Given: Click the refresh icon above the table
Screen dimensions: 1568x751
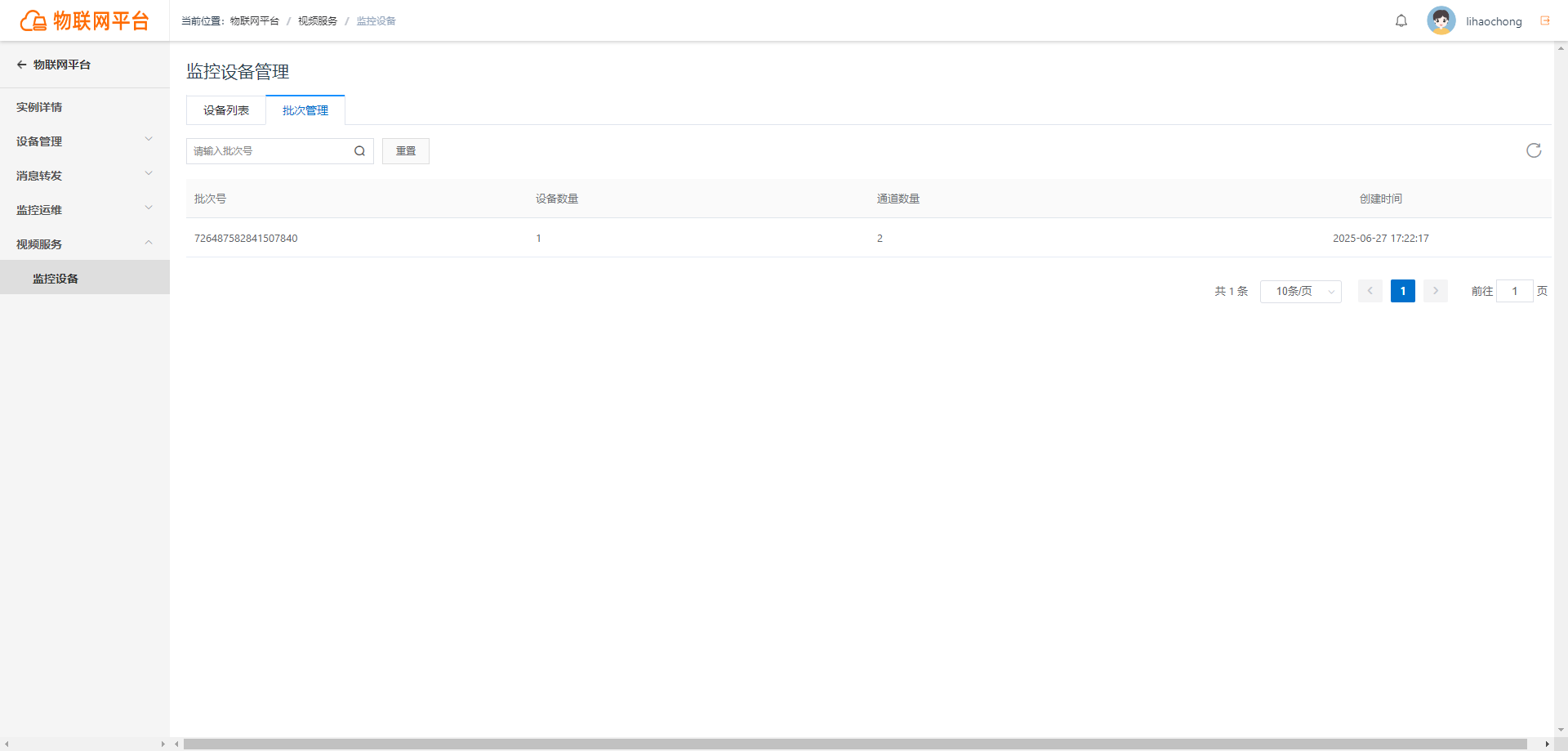Looking at the screenshot, I should [1534, 150].
